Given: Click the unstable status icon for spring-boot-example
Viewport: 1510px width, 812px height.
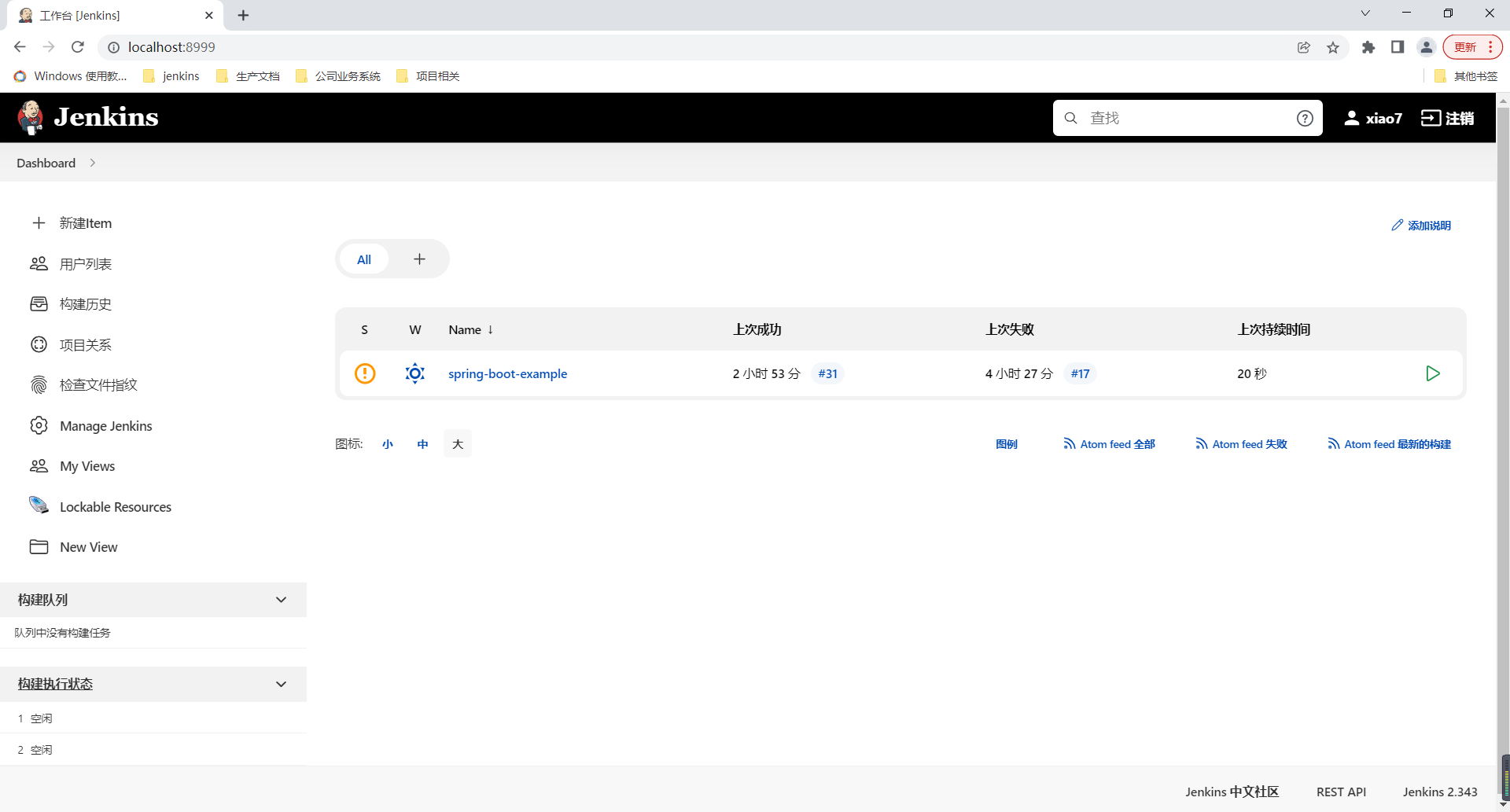Looking at the screenshot, I should [x=365, y=373].
